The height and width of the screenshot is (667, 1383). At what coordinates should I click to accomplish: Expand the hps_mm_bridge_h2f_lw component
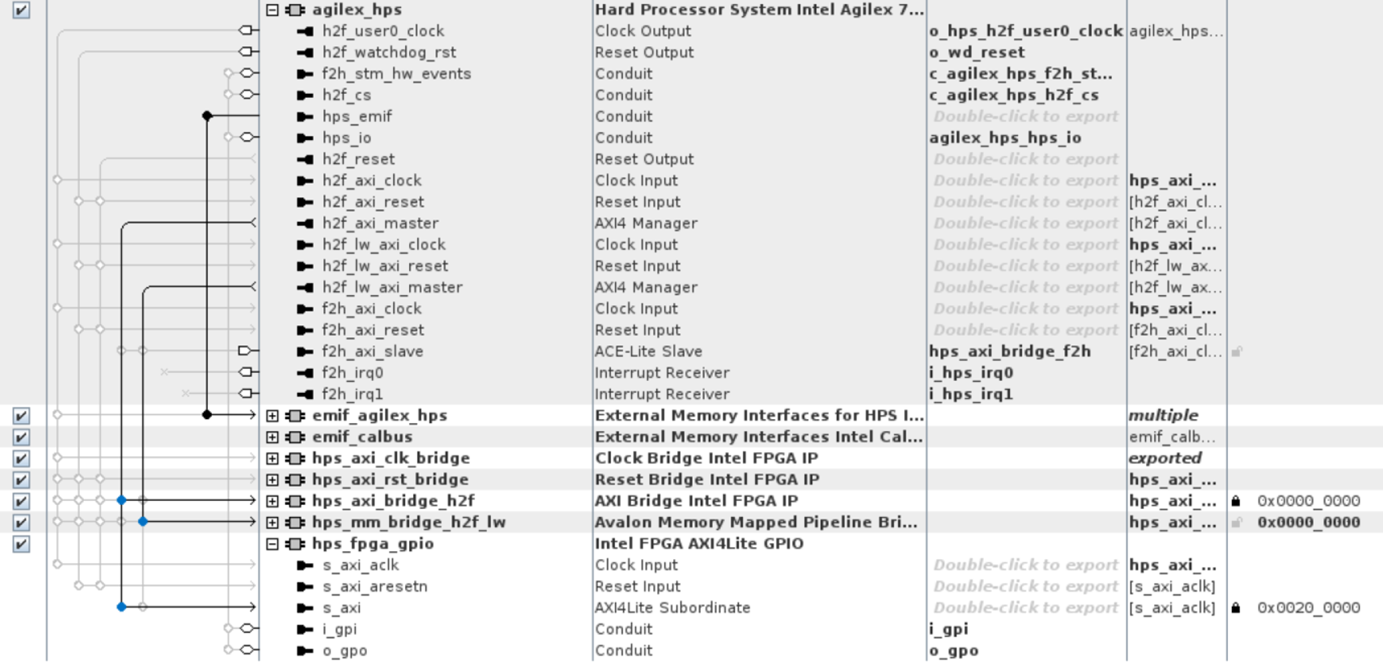[x=272, y=522]
